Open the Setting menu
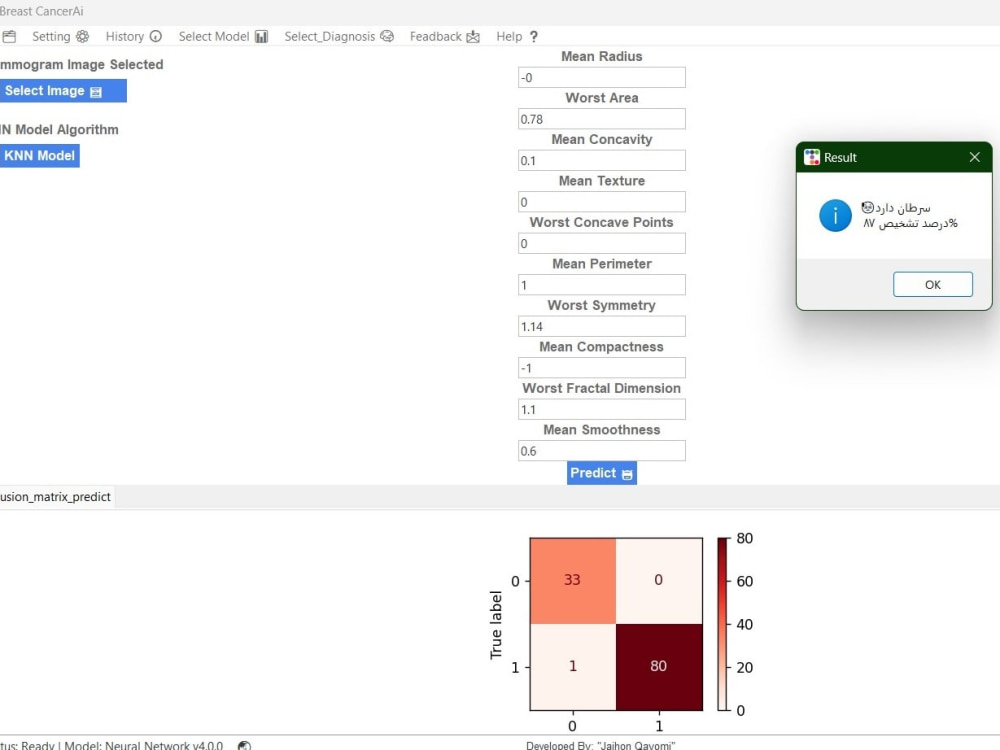The width and height of the screenshot is (1000, 750). 60,36
